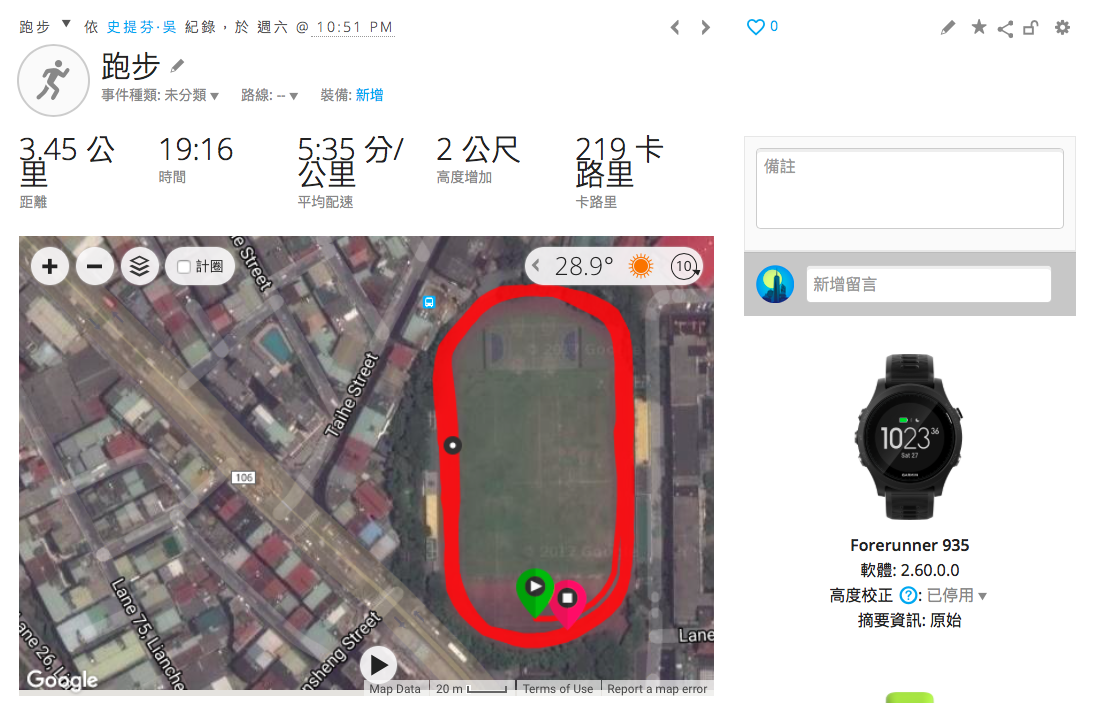1102x703 pixels.
Task: Open the gear settings menu
Action: (x=1063, y=27)
